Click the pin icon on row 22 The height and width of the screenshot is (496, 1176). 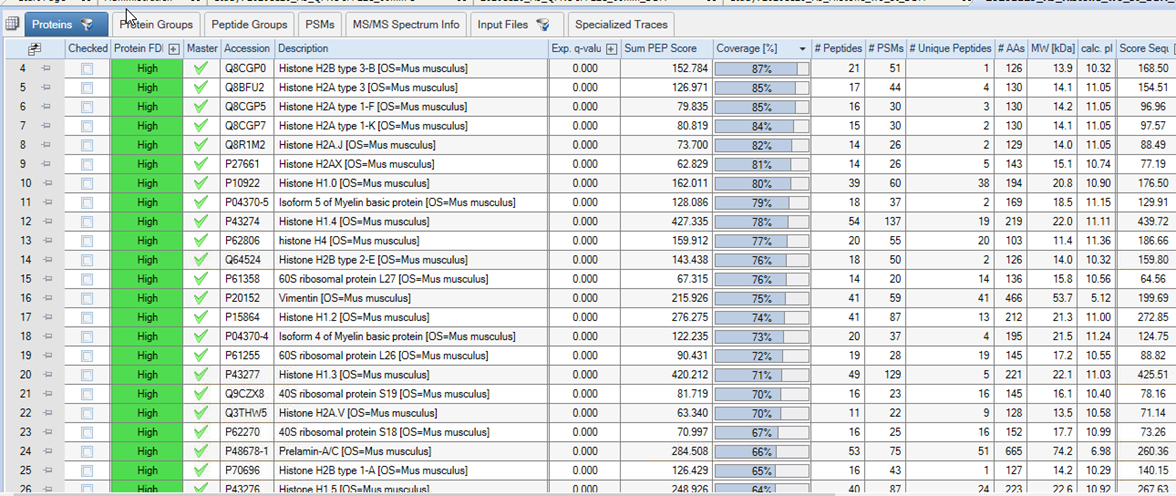(x=45, y=413)
